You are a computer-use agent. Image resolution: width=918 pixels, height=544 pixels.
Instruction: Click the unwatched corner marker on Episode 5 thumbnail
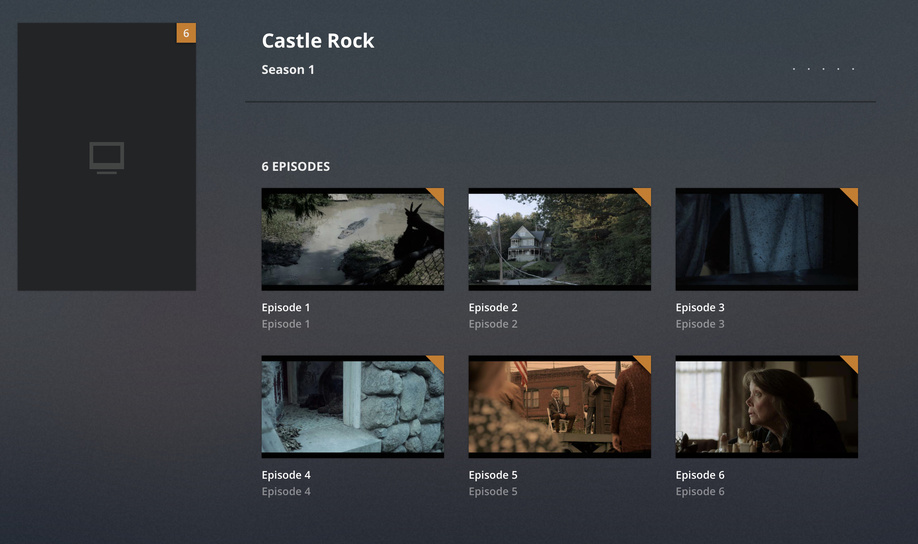coord(642,364)
